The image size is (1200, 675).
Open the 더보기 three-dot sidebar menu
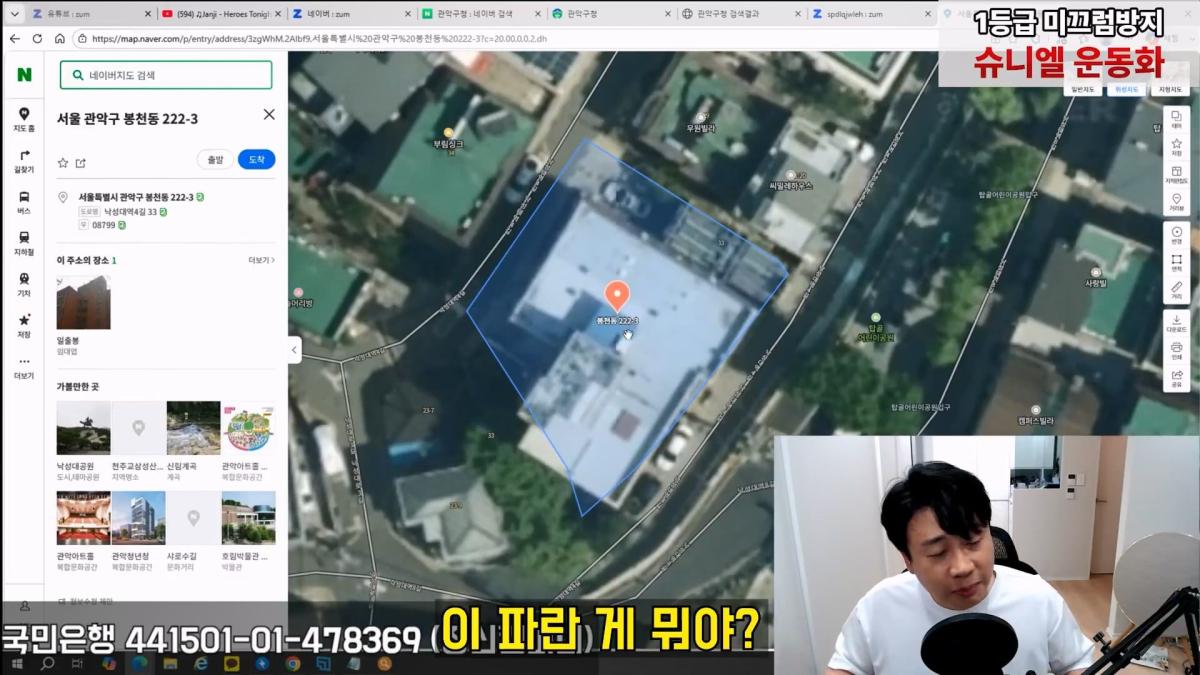point(23,367)
